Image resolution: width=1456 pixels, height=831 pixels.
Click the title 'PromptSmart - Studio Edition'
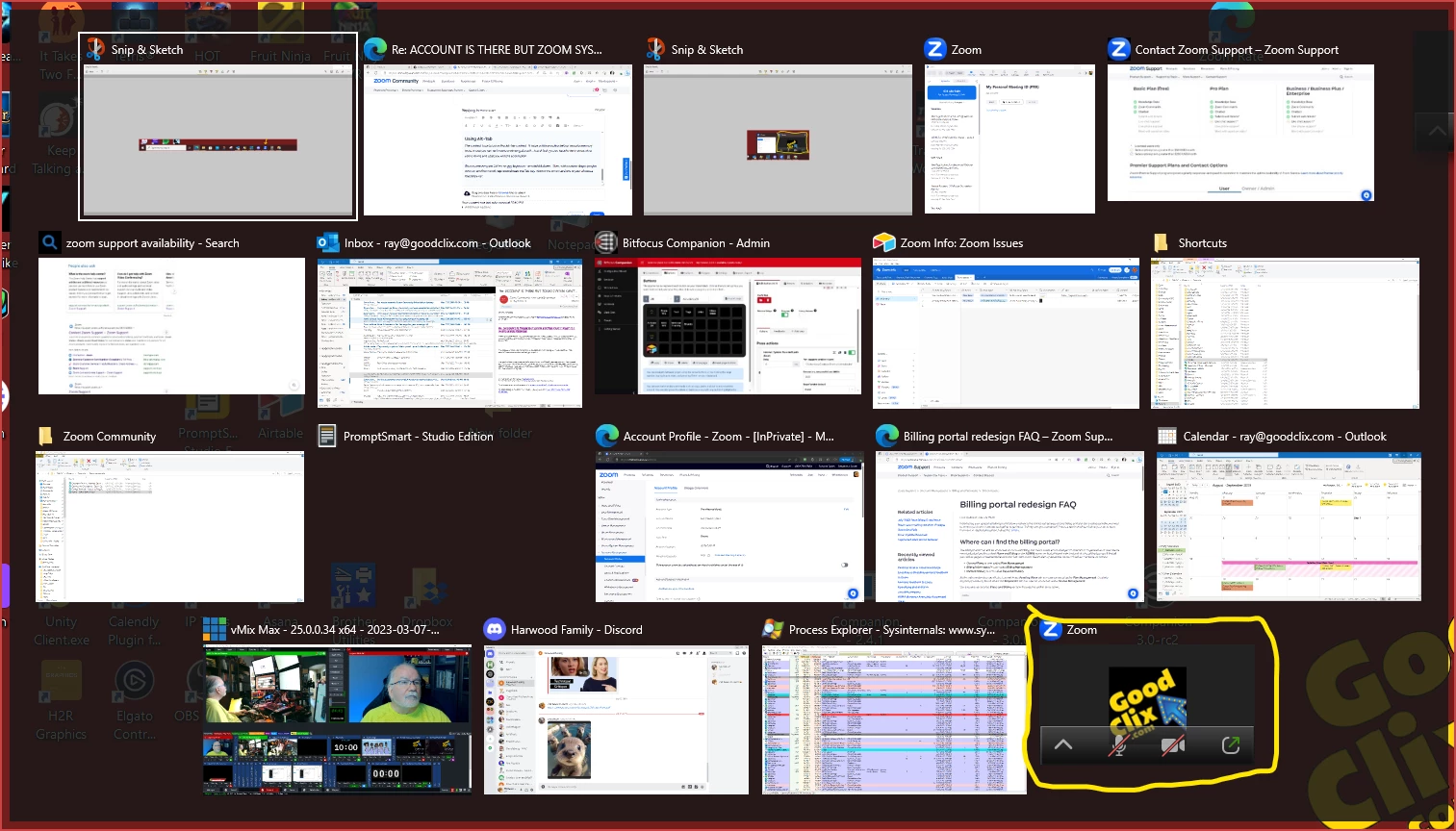point(419,437)
